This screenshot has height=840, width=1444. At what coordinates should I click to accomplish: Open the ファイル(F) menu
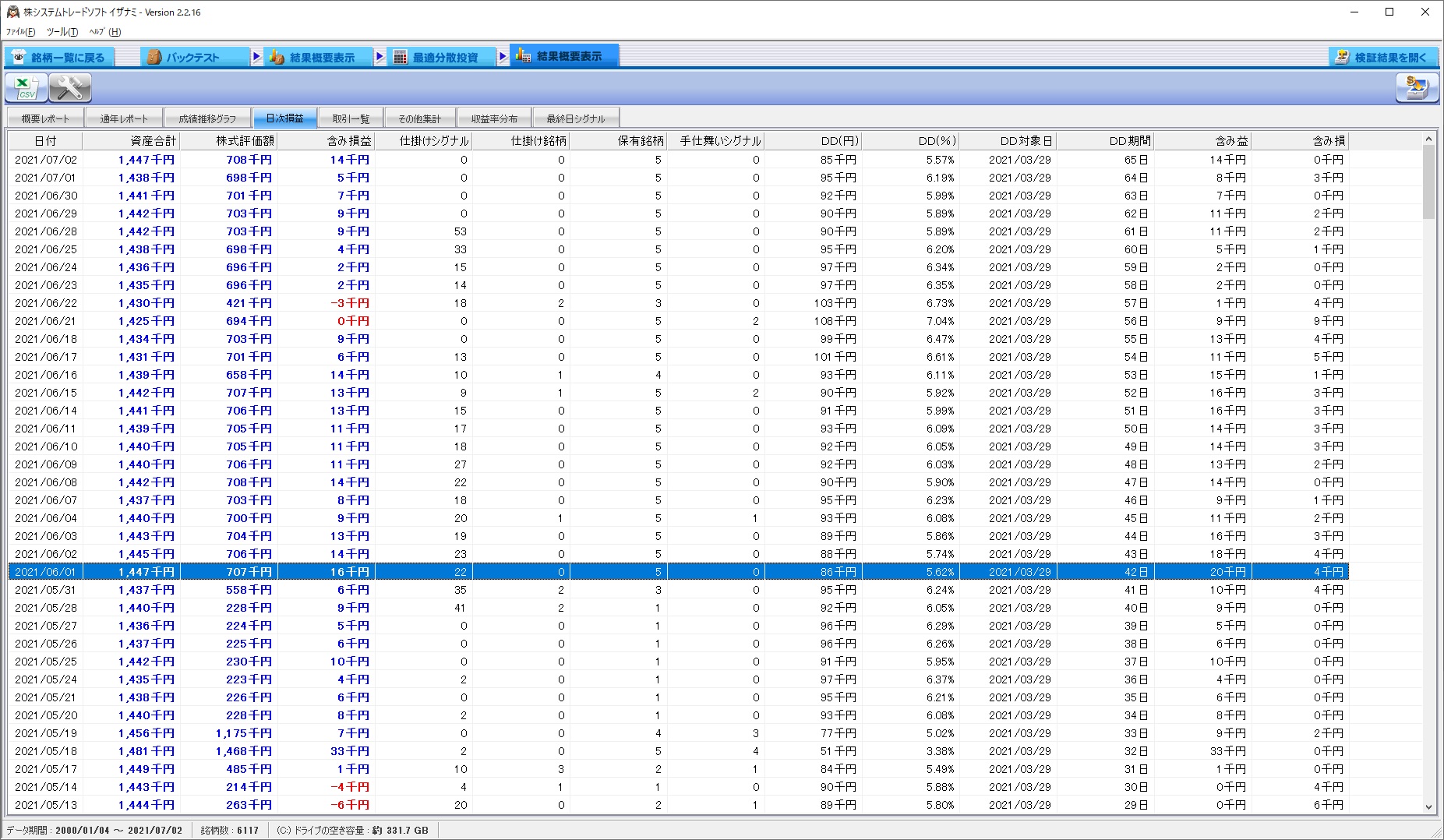20,32
